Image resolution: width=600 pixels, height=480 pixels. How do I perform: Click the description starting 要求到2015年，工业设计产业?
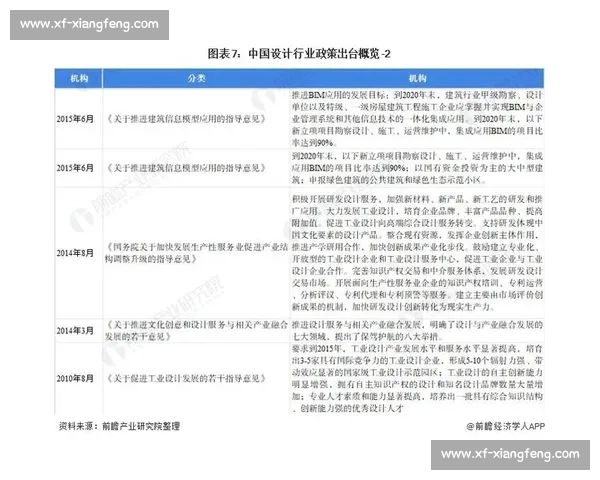click(x=417, y=378)
